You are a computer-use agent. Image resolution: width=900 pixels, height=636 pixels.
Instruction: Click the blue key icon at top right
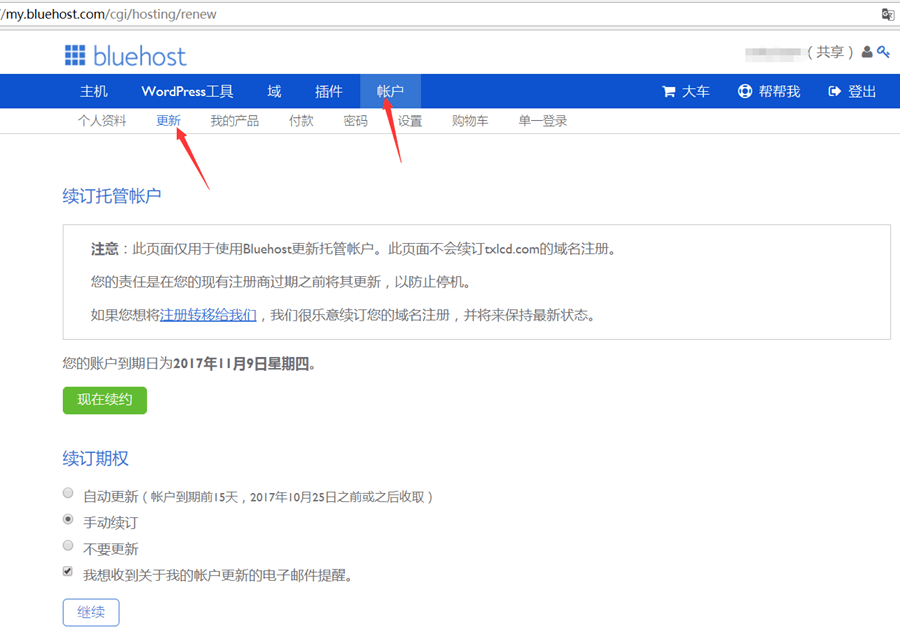click(883, 52)
